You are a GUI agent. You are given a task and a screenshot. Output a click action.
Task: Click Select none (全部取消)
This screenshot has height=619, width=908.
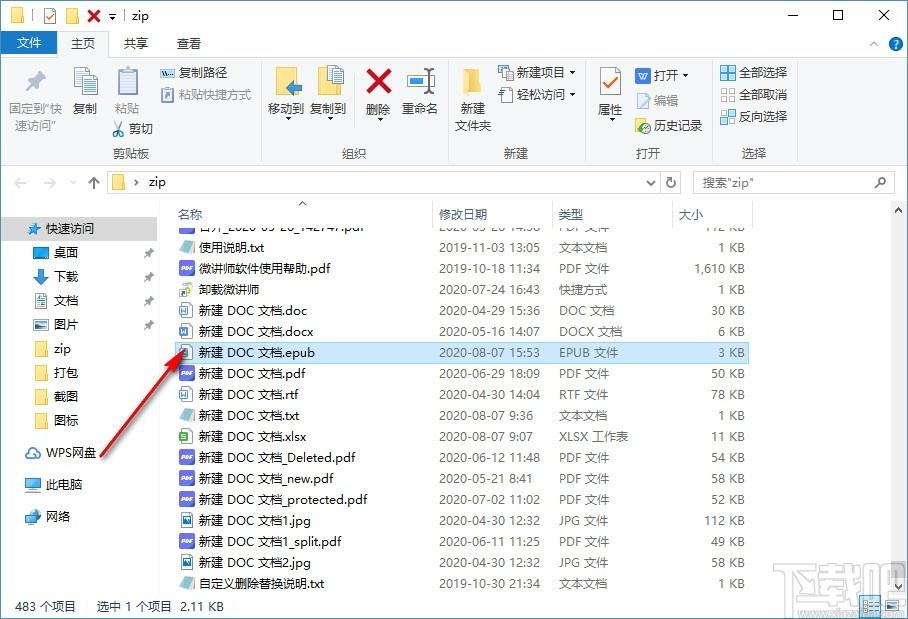tap(753, 94)
